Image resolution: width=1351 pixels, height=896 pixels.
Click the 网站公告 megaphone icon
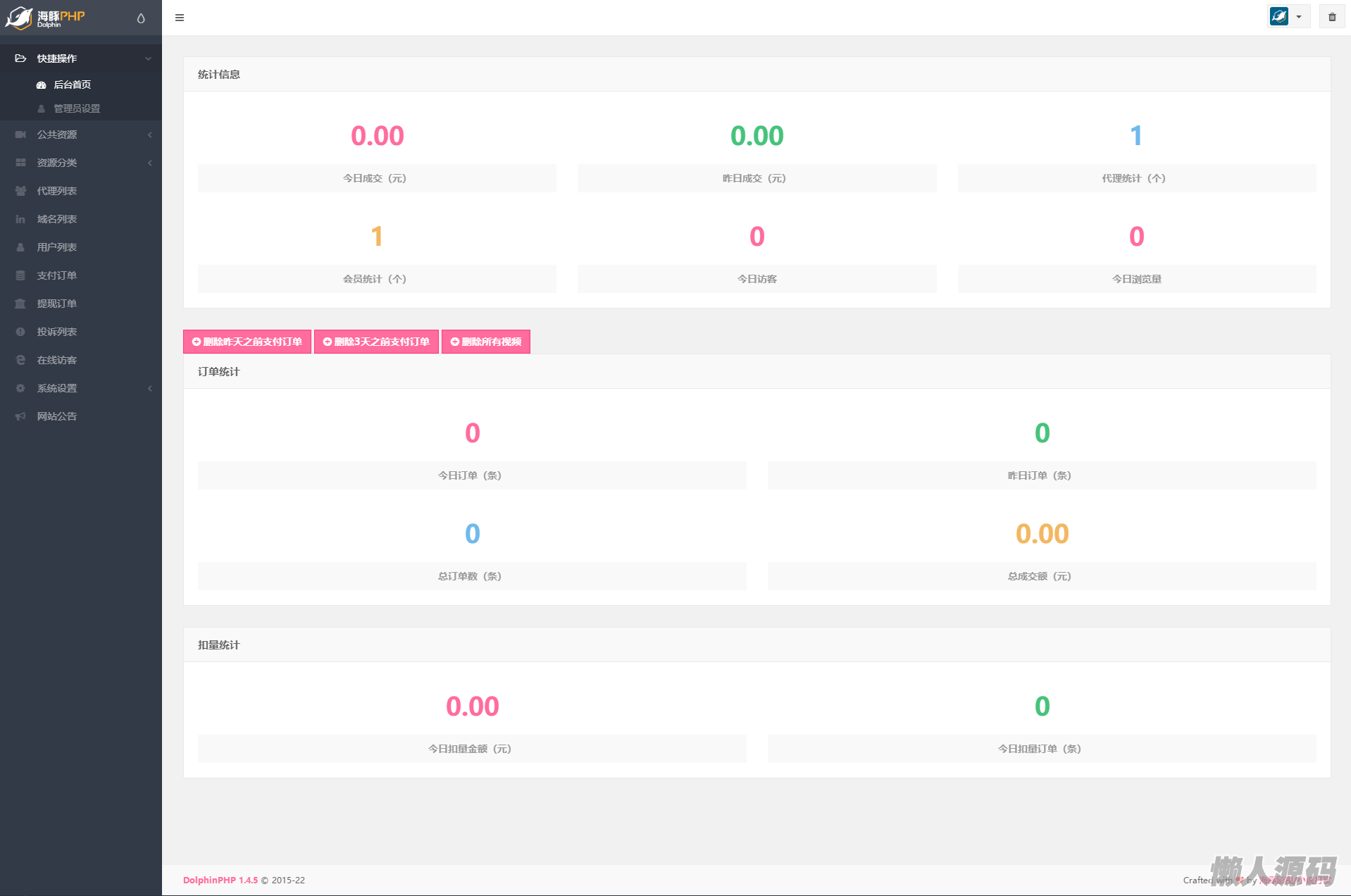coord(20,416)
